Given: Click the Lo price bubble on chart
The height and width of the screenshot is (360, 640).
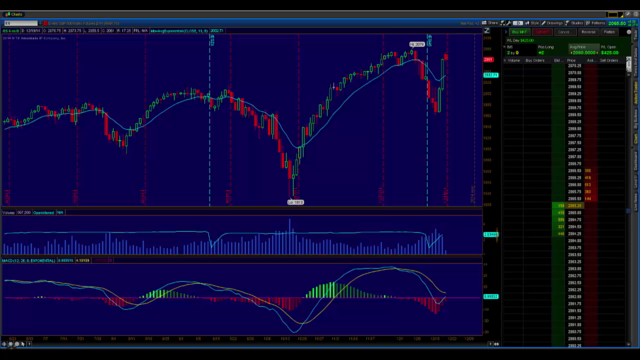Looking at the screenshot, I should point(296,202).
